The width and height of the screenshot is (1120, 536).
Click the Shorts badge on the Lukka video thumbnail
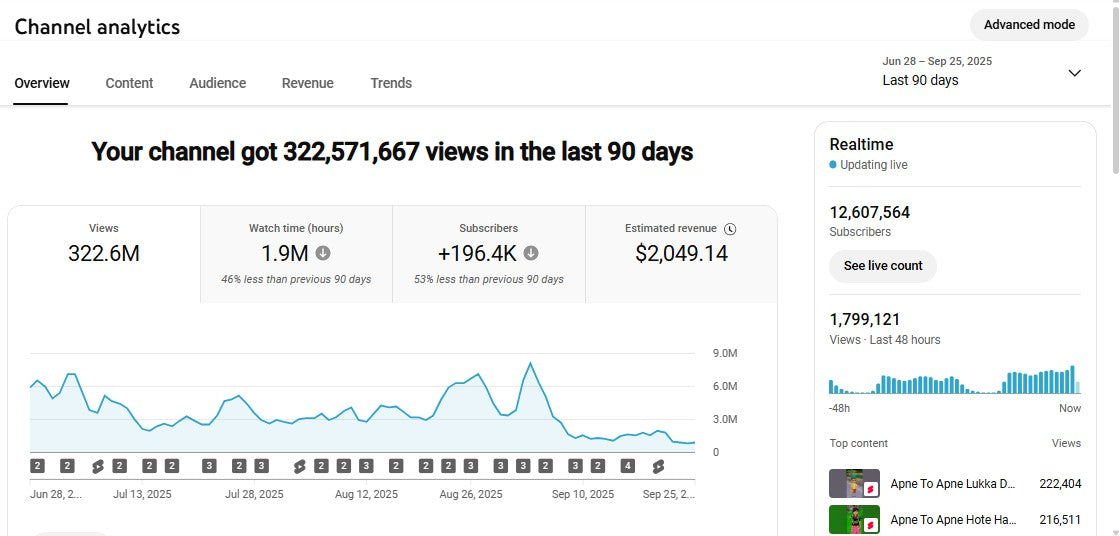870,489
